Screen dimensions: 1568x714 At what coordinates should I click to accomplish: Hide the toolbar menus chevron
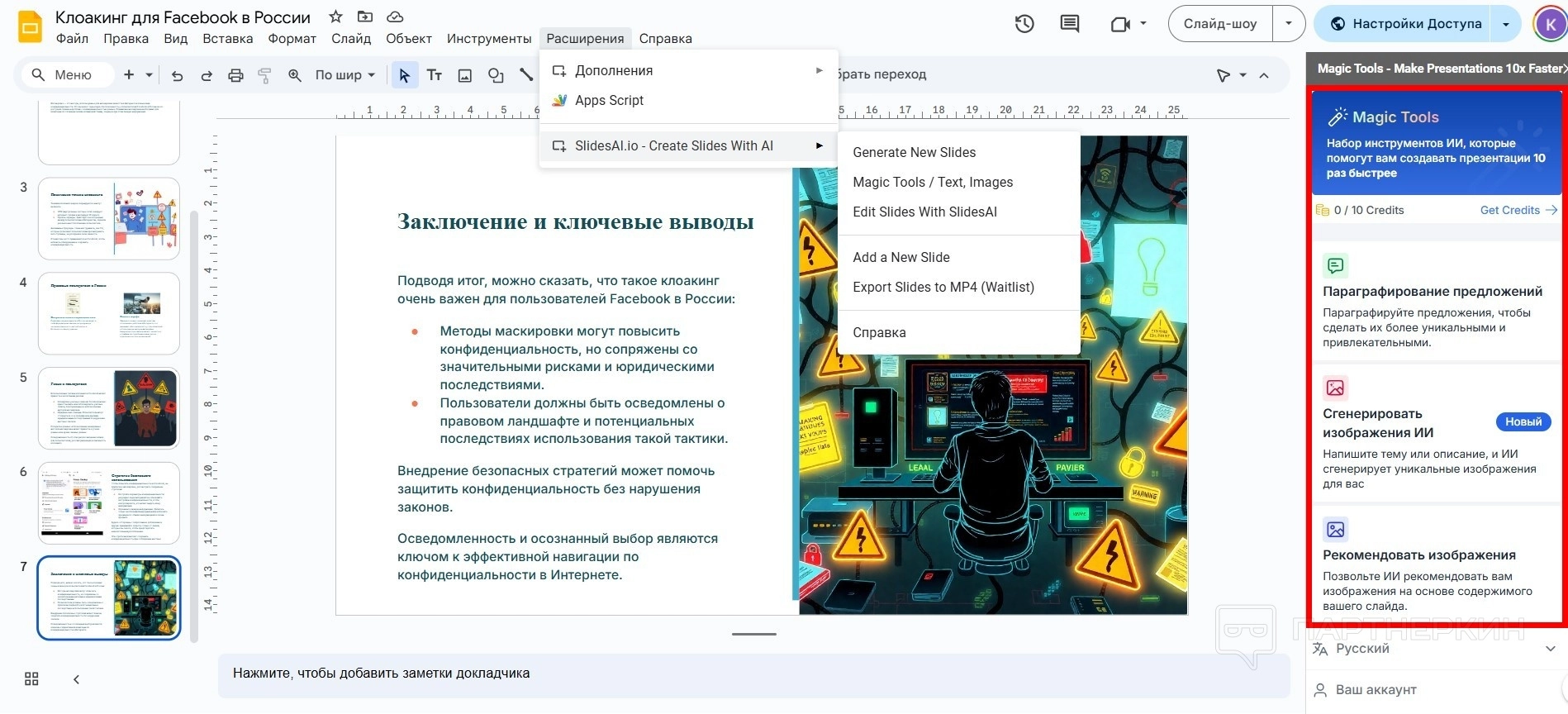click(1264, 75)
